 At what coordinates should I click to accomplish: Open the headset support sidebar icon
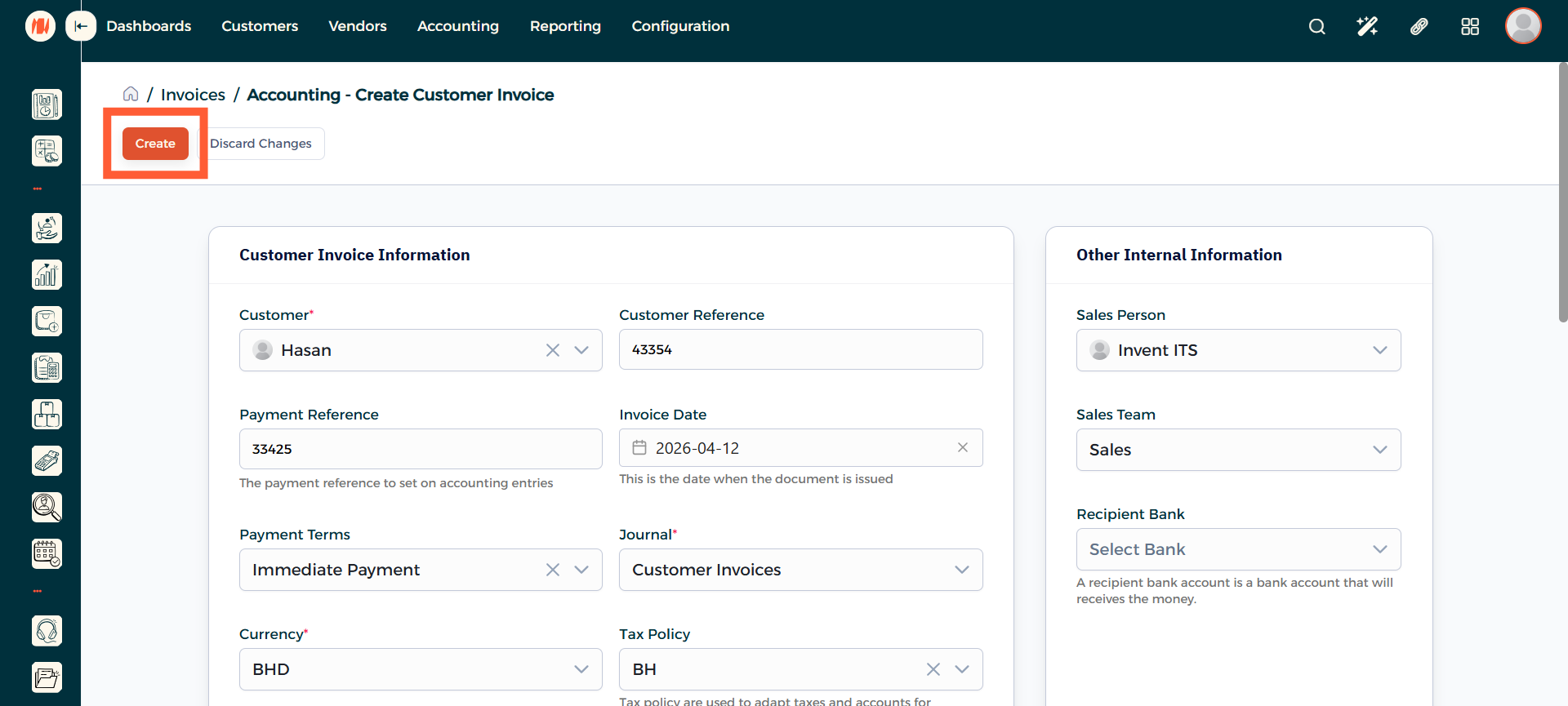(x=47, y=631)
